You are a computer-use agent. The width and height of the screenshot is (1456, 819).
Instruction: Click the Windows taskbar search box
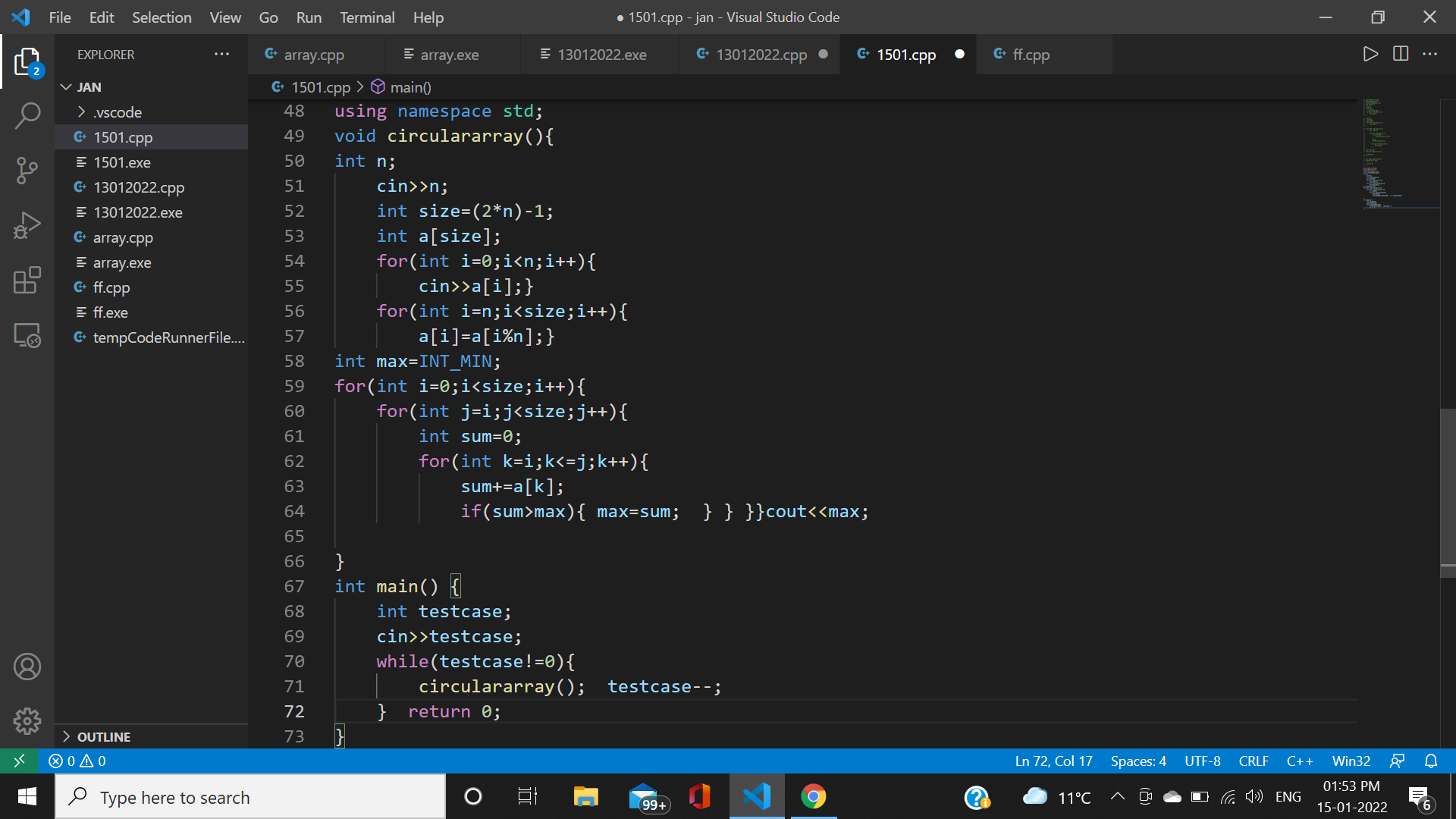250,797
